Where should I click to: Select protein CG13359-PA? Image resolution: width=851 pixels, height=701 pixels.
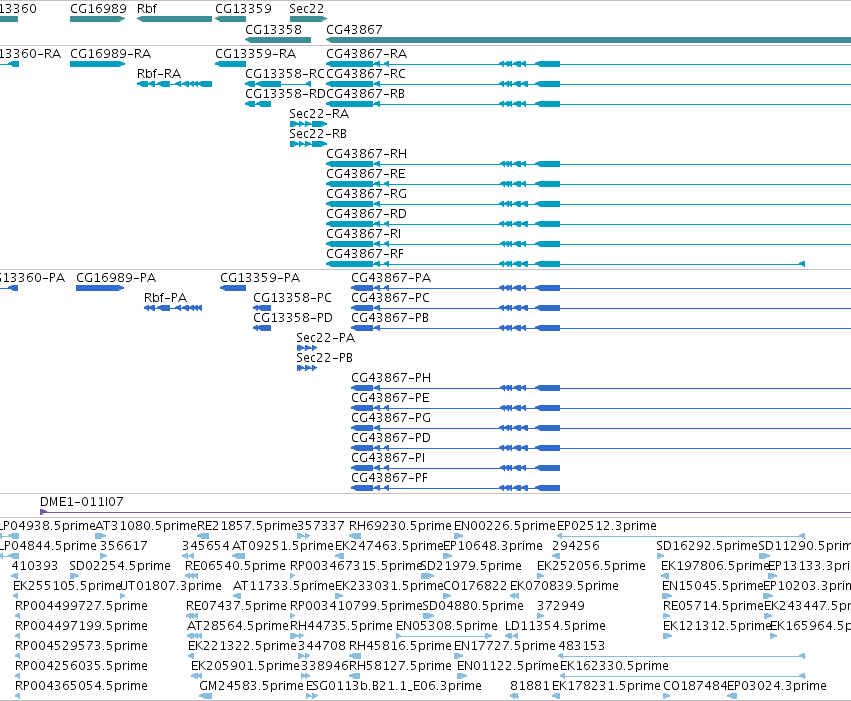click(260, 278)
